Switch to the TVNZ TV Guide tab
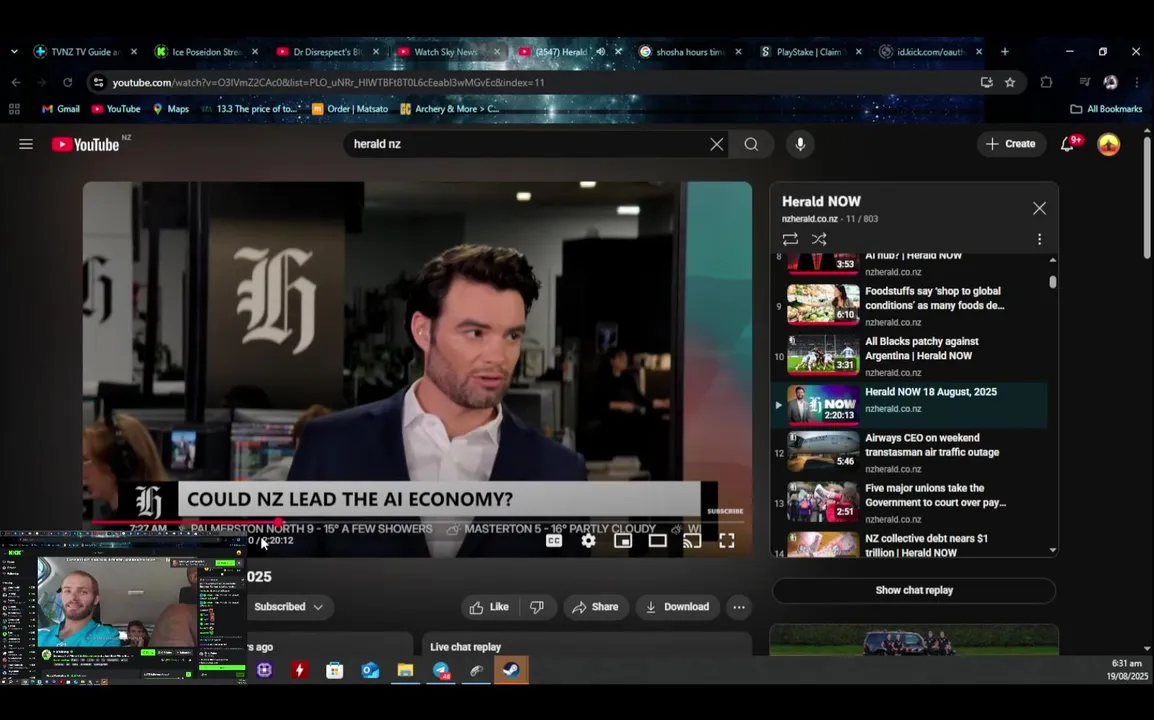The width and height of the screenshot is (1154, 720). [x=85, y=52]
